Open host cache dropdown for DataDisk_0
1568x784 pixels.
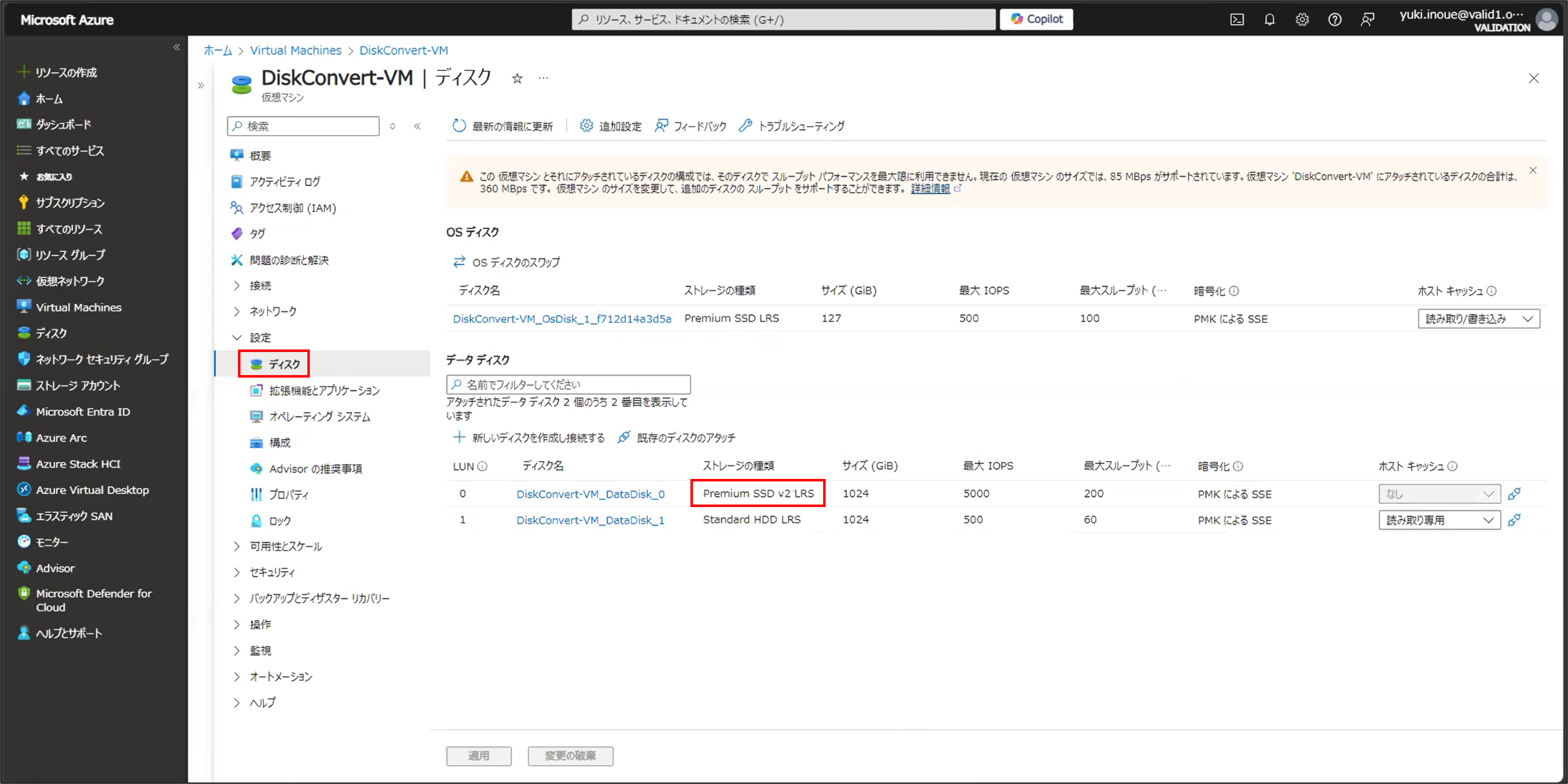pos(1439,494)
